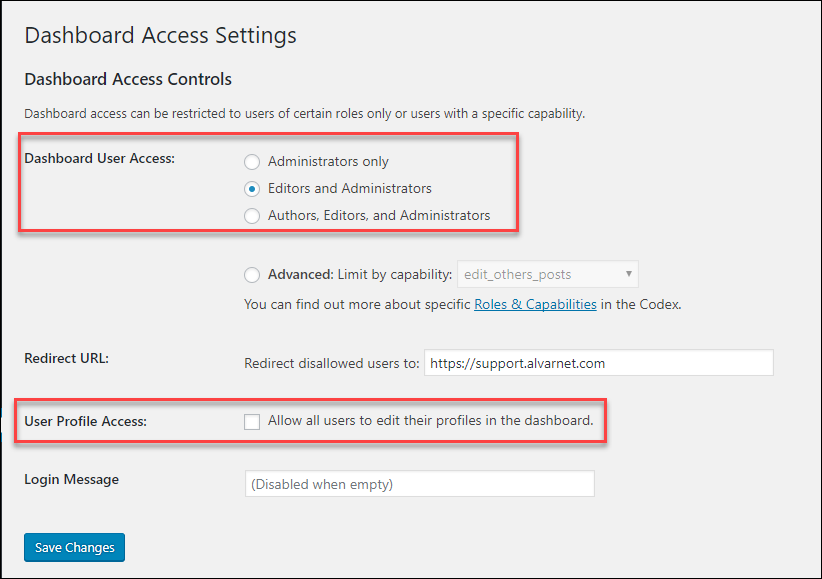Click the User Profile Access label

(x=85, y=422)
